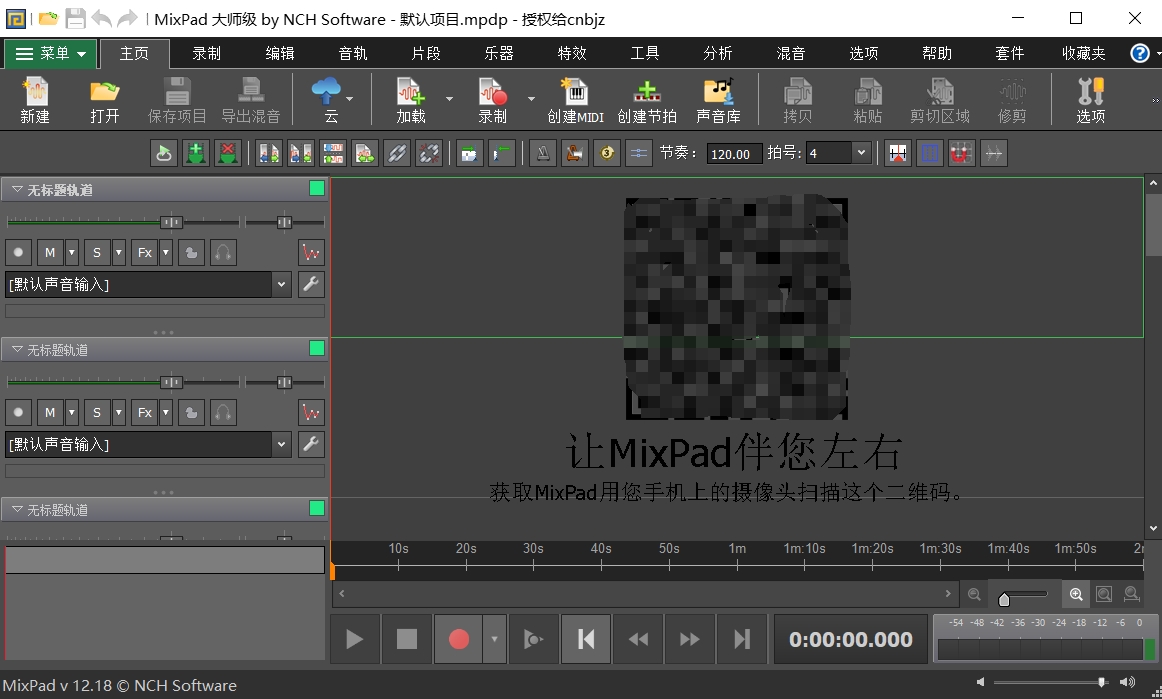Click the mixer sliders icon in toolbar
Image resolution: width=1162 pixels, height=699 pixels.
click(x=639, y=153)
